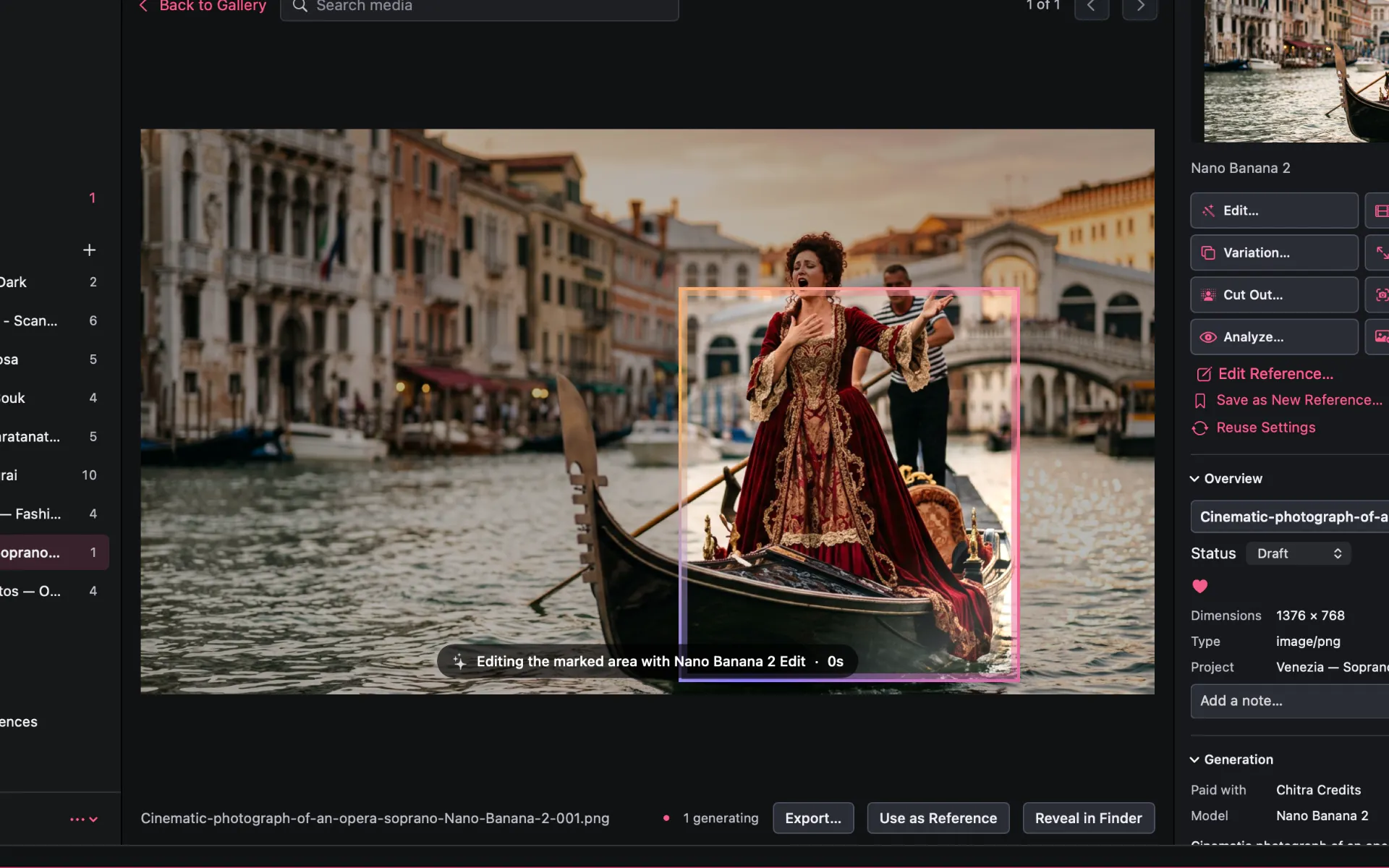This screenshot has width=1389, height=868.
Task: Open the sidebar more options menu
Action: click(x=83, y=819)
